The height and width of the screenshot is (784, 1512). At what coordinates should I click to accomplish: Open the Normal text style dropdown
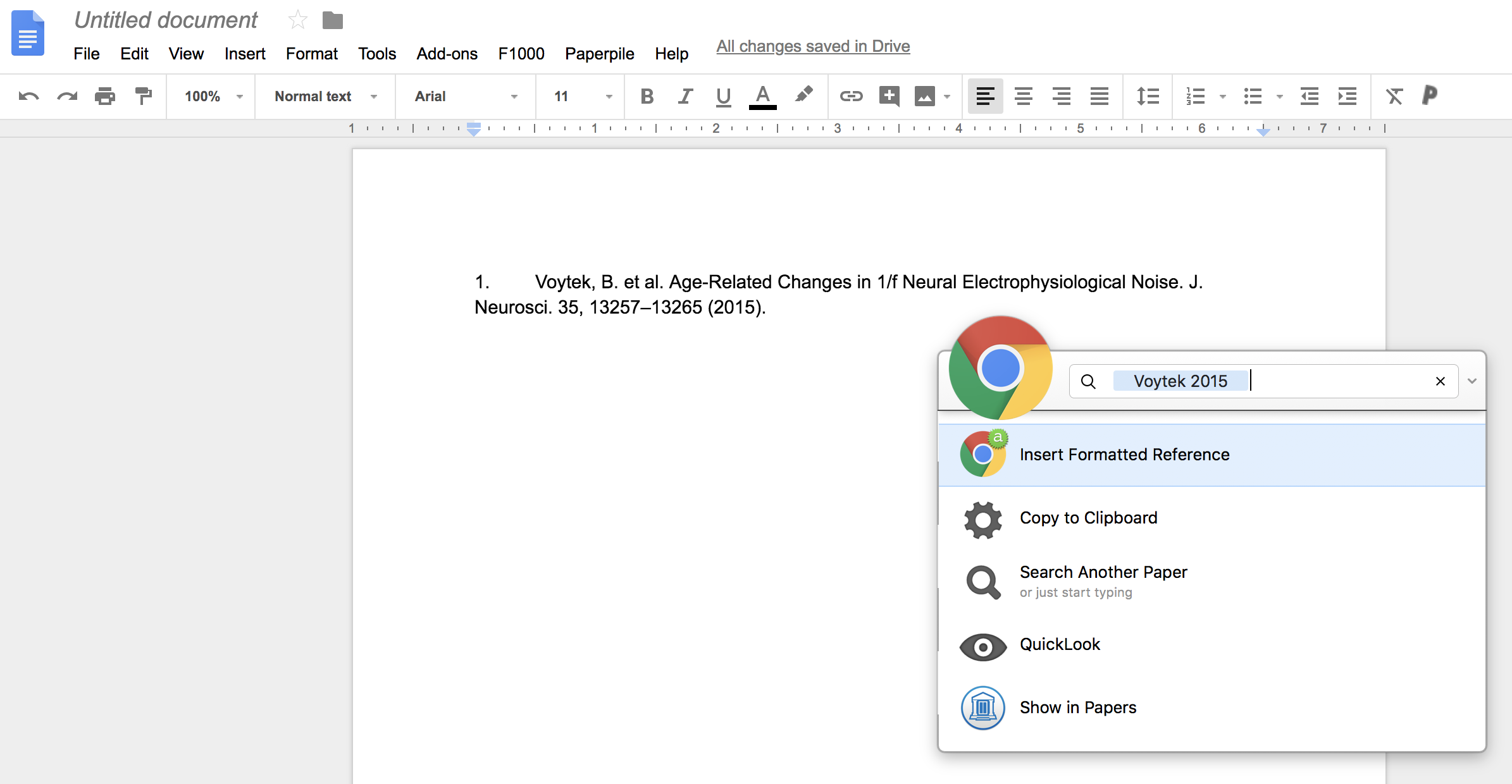click(325, 97)
